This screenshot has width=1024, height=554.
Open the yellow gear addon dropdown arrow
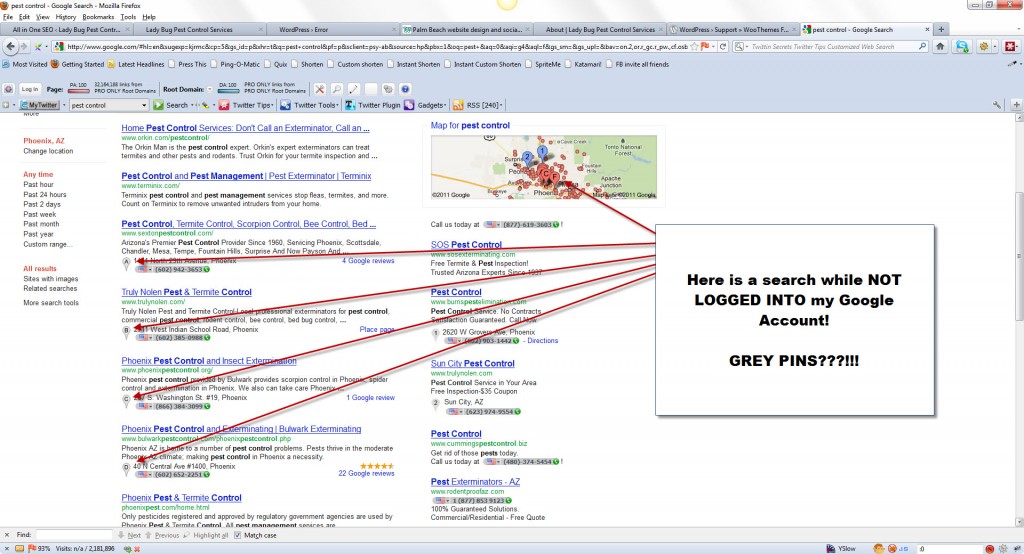(x=993, y=46)
